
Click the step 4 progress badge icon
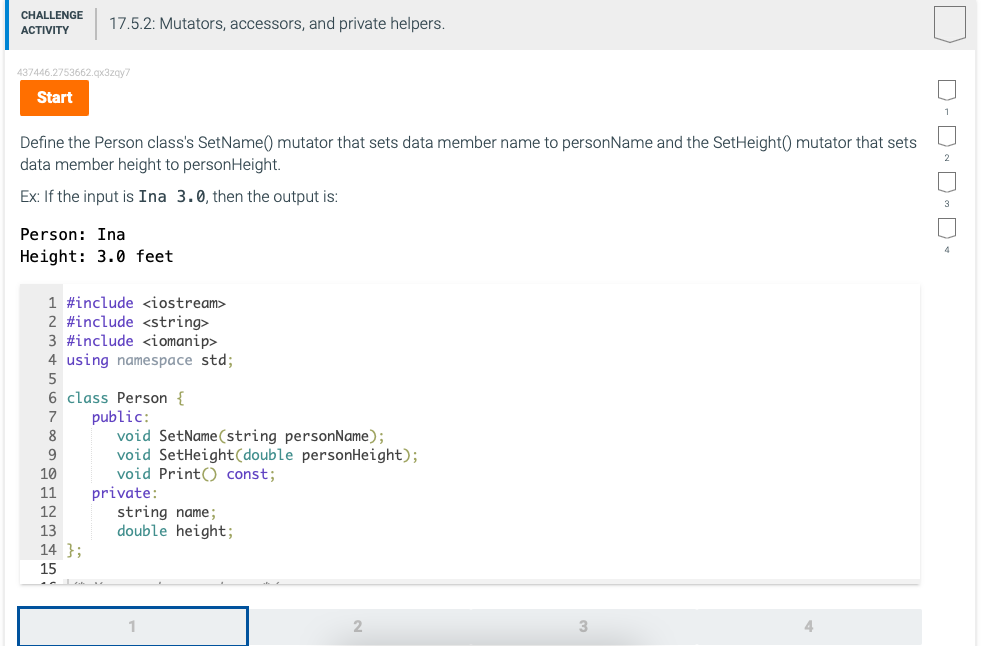[x=946, y=228]
